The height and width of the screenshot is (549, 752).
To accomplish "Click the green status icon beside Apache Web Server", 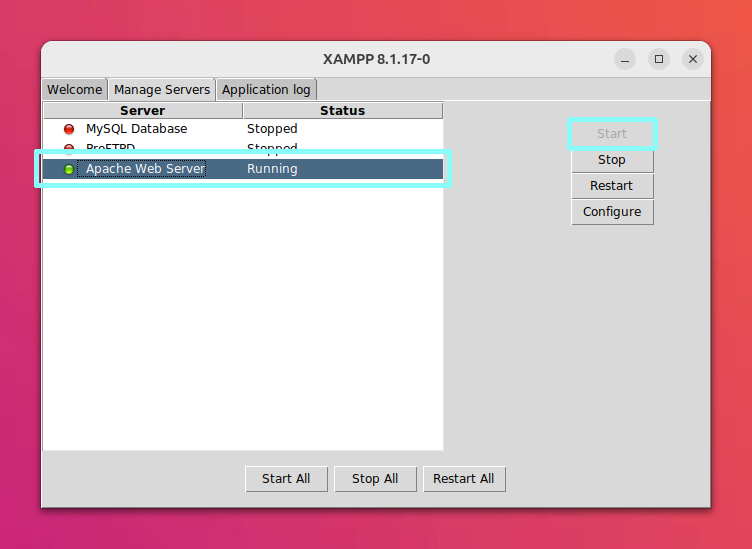I will (x=69, y=169).
